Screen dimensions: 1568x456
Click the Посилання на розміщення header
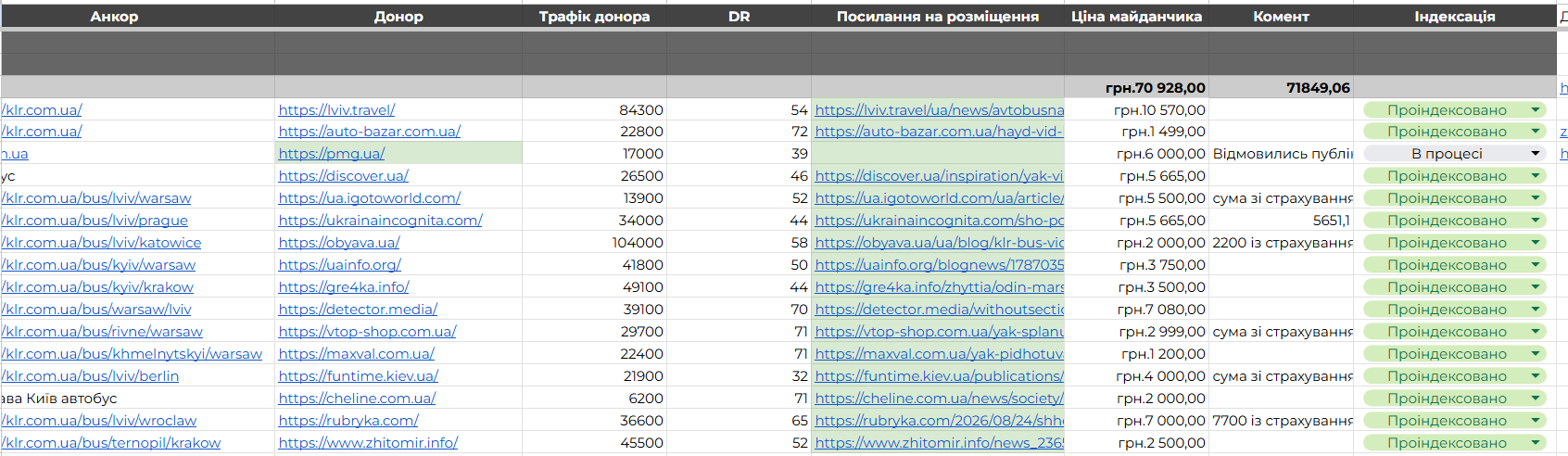[937, 16]
